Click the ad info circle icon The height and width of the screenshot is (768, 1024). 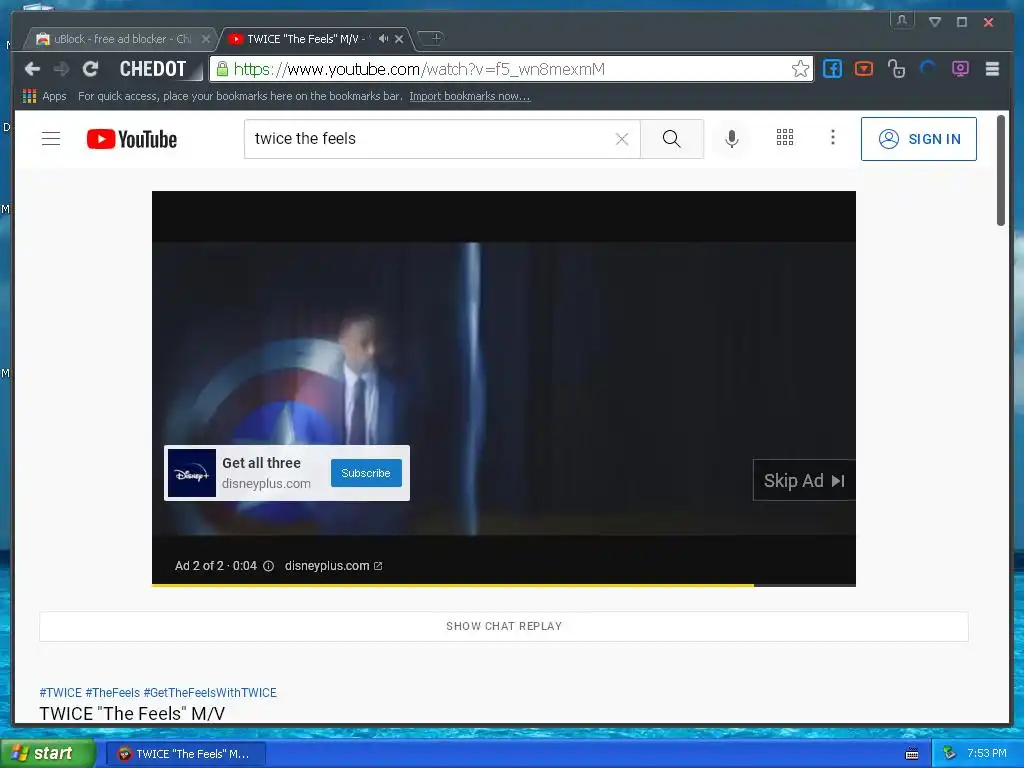pyautogui.click(x=268, y=566)
